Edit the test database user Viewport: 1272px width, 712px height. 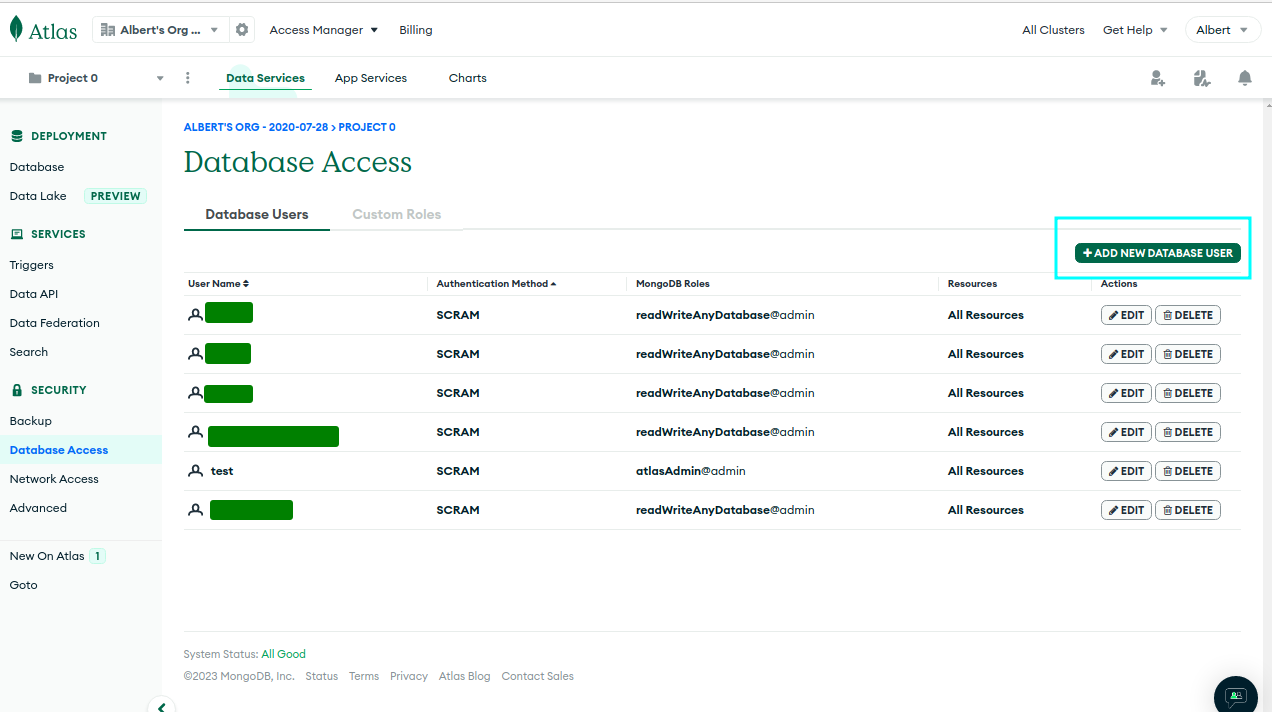(x=1126, y=471)
